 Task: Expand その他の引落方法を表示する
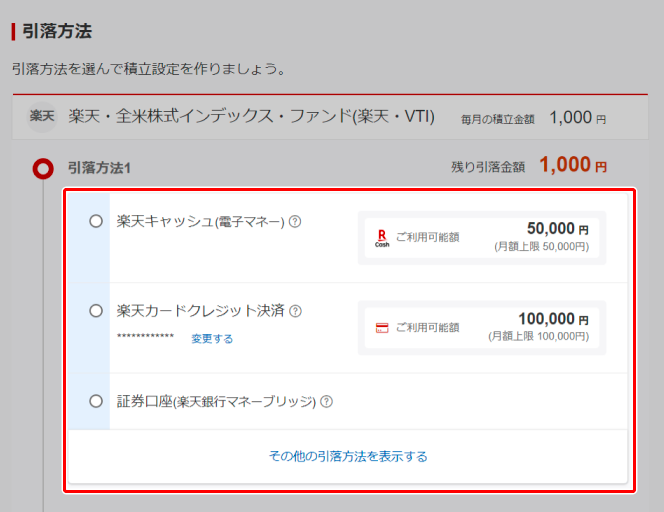pos(348,456)
